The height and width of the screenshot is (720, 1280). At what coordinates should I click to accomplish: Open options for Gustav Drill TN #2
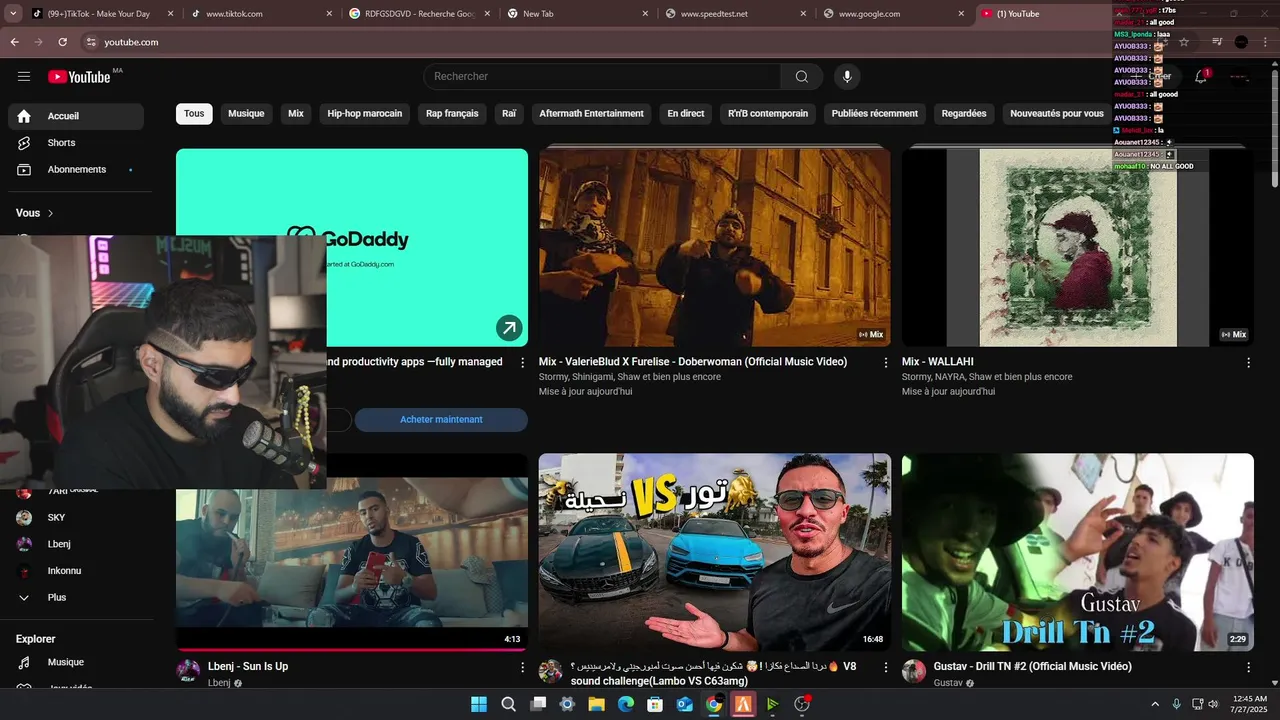[x=1248, y=667]
